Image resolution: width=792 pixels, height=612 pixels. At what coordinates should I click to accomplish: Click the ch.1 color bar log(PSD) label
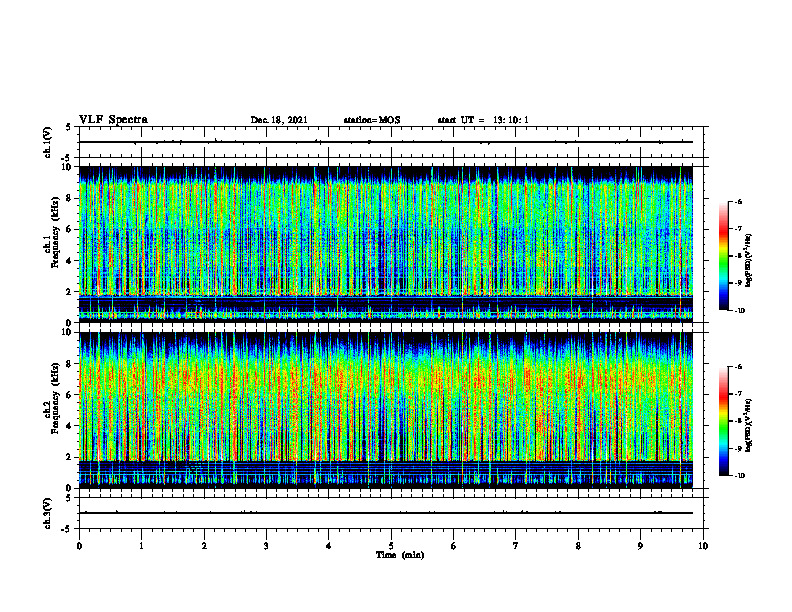click(750, 261)
